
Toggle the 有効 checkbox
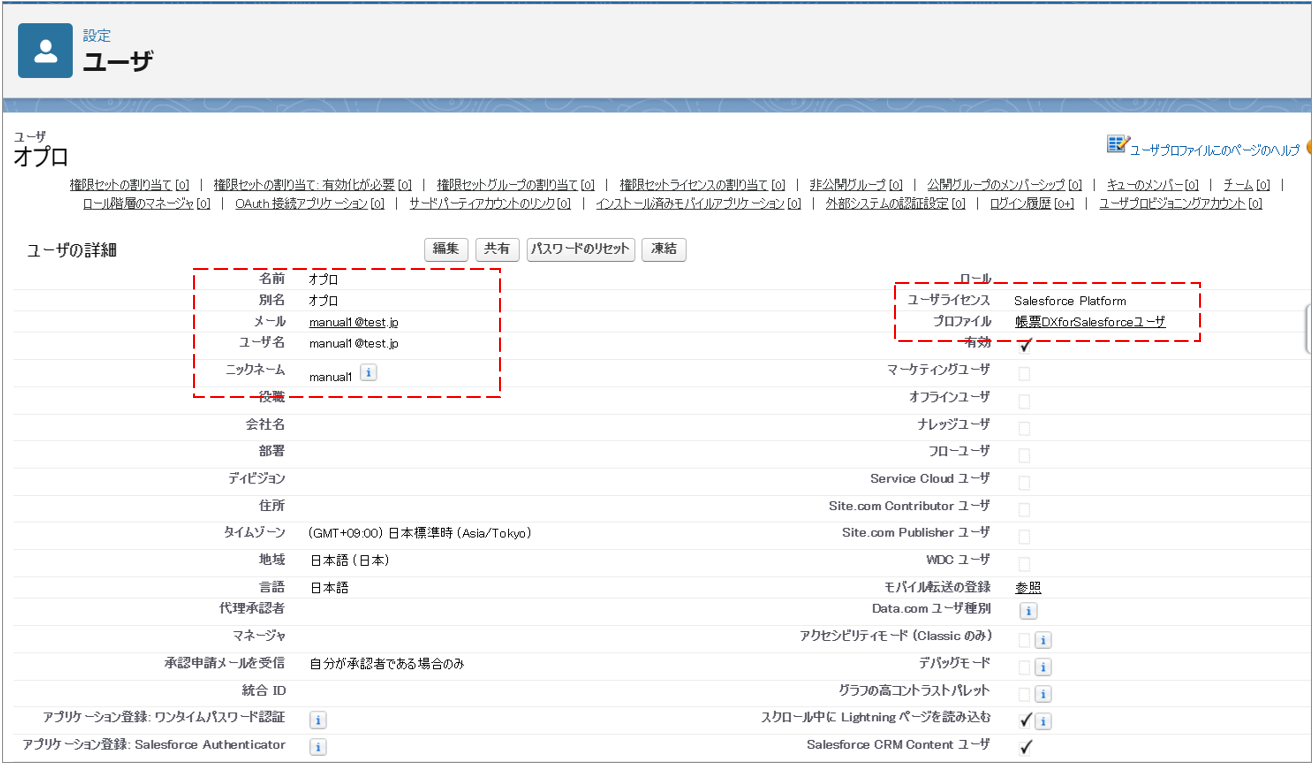tap(1024, 346)
